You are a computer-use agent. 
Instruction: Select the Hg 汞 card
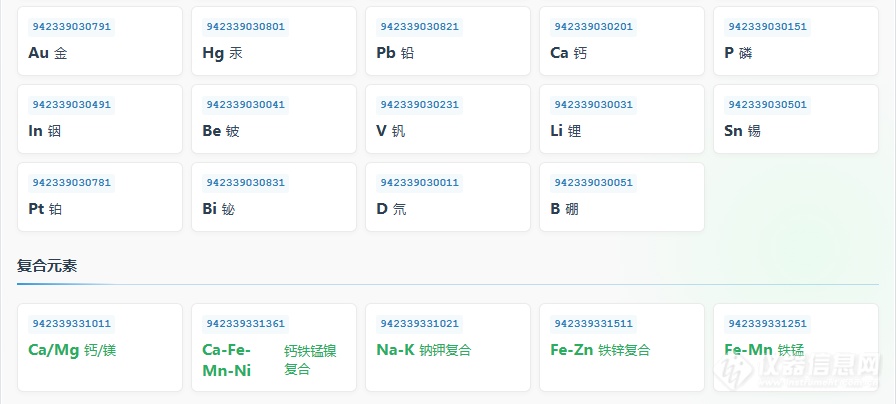[x=273, y=41]
